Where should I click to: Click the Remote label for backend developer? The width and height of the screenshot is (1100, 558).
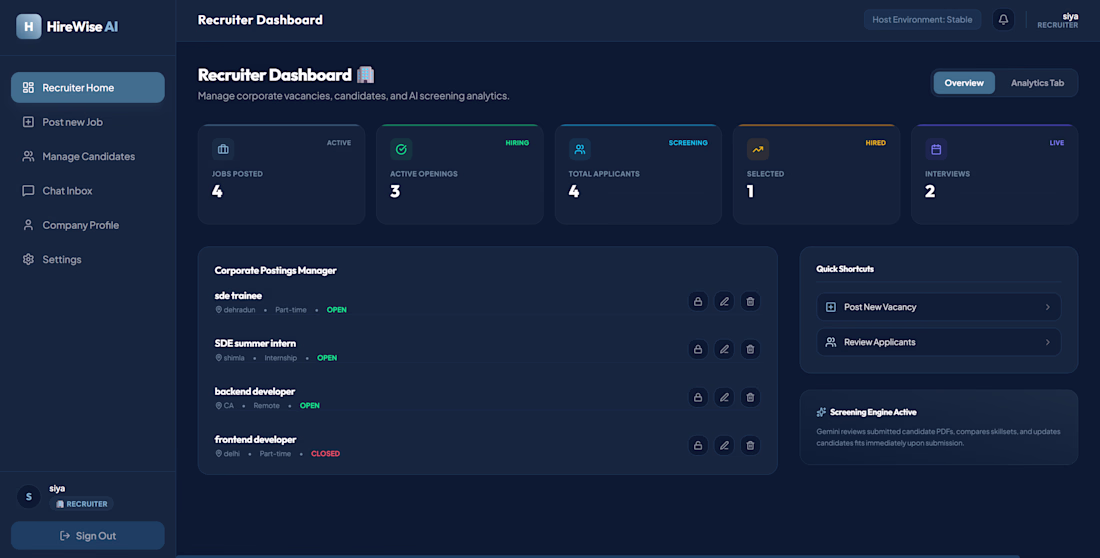click(x=267, y=406)
